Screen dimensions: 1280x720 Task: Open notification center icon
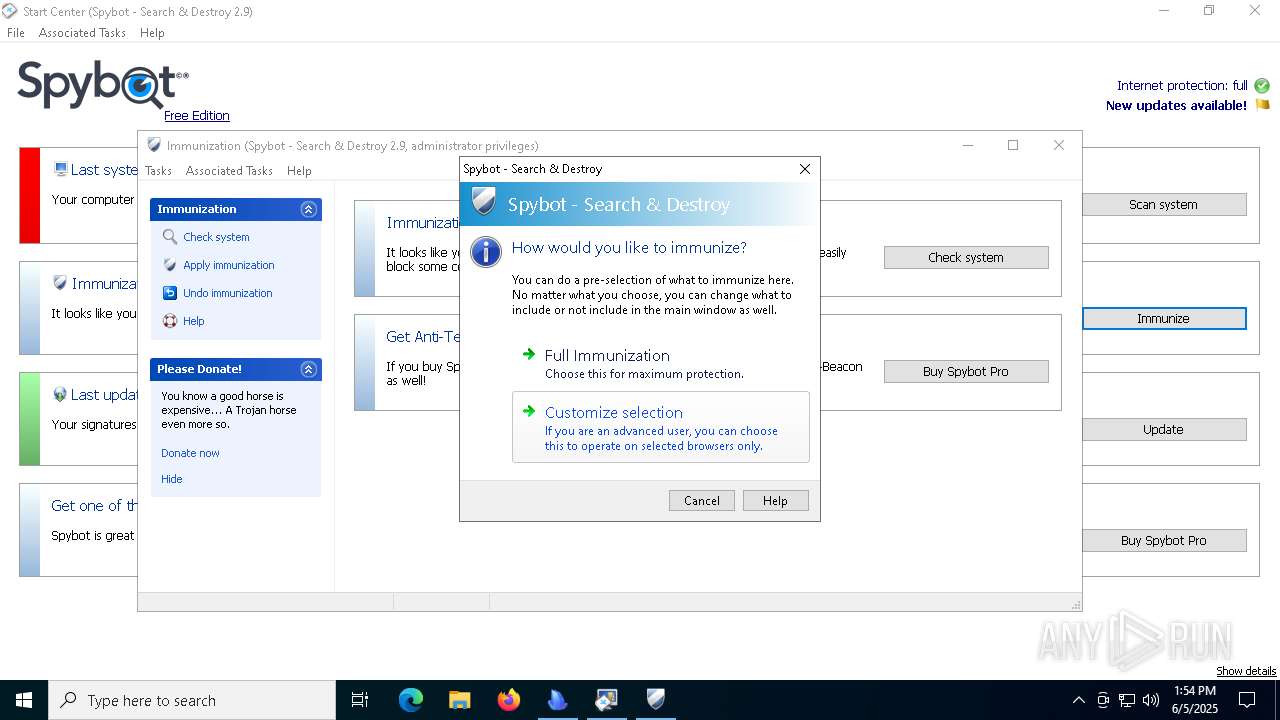(1247, 700)
